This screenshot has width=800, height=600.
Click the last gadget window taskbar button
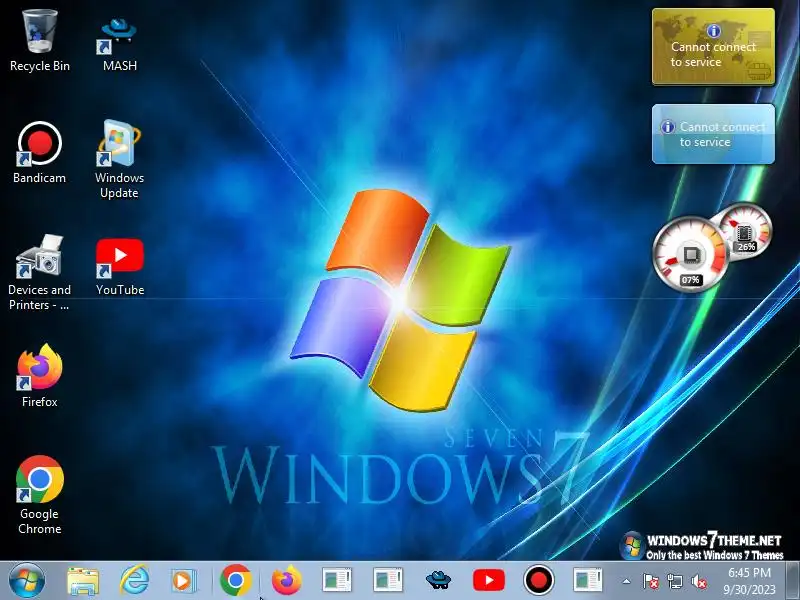coord(587,581)
